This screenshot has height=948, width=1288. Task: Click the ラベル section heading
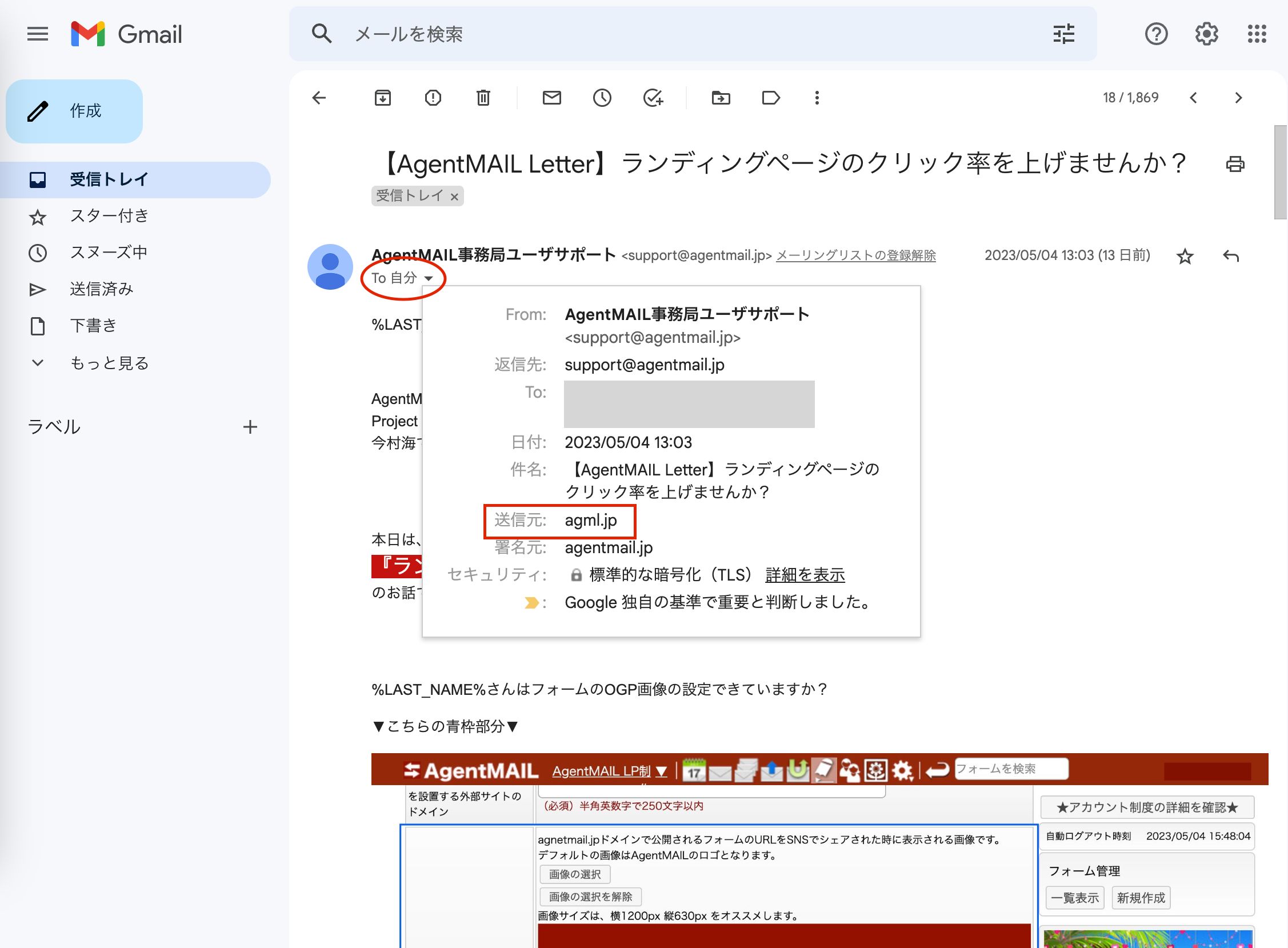[x=53, y=426]
